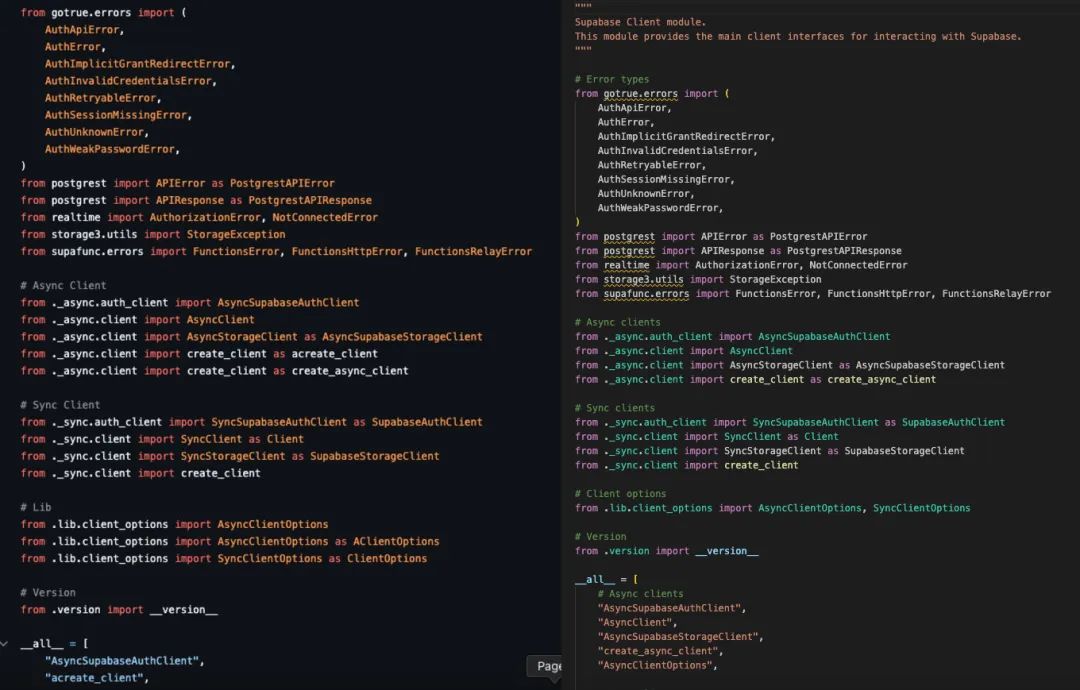Click 'SyncClient as Client' import in left pane

tap(242, 439)
